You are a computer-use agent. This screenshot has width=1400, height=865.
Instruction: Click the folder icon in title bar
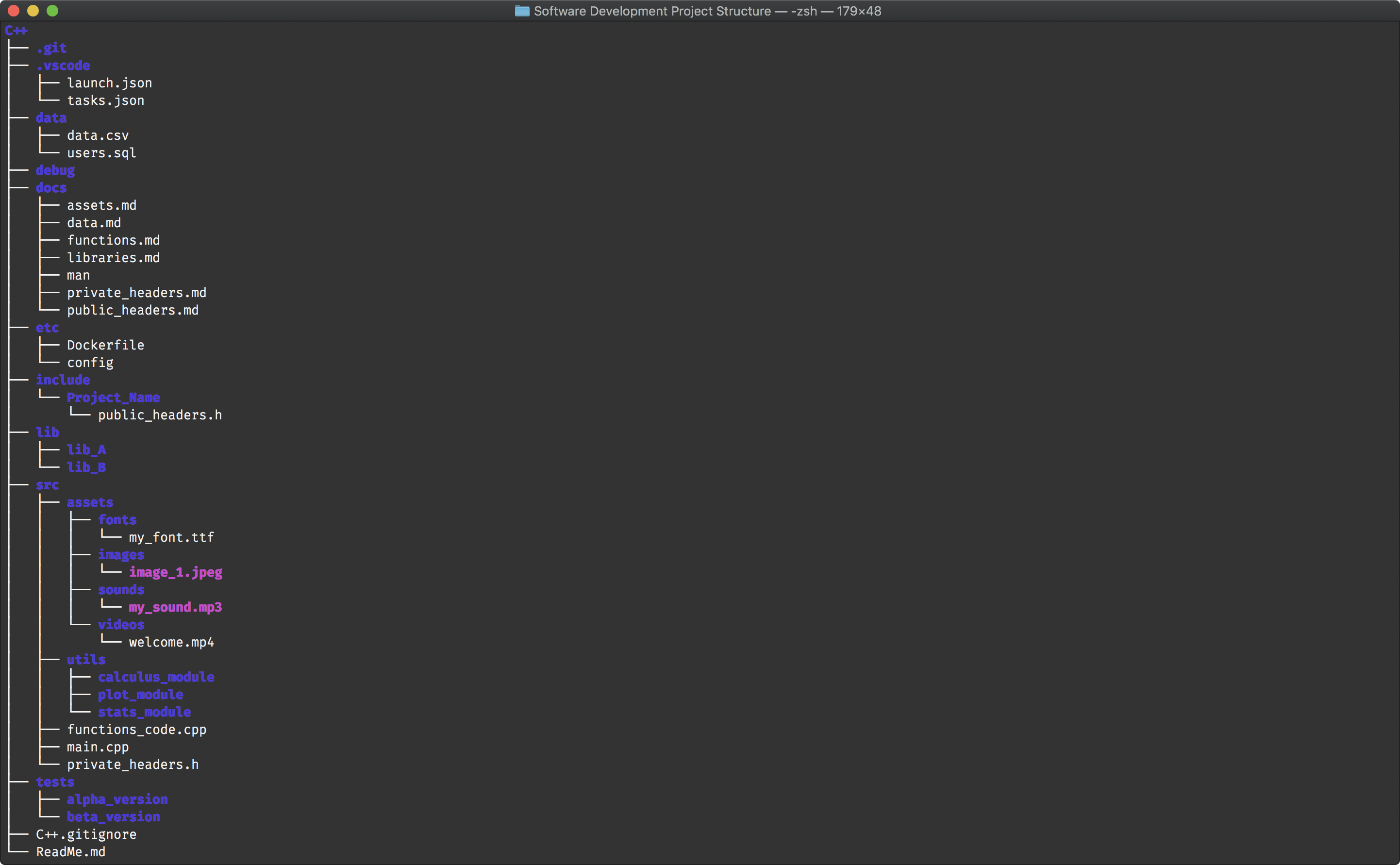[521, 11]
